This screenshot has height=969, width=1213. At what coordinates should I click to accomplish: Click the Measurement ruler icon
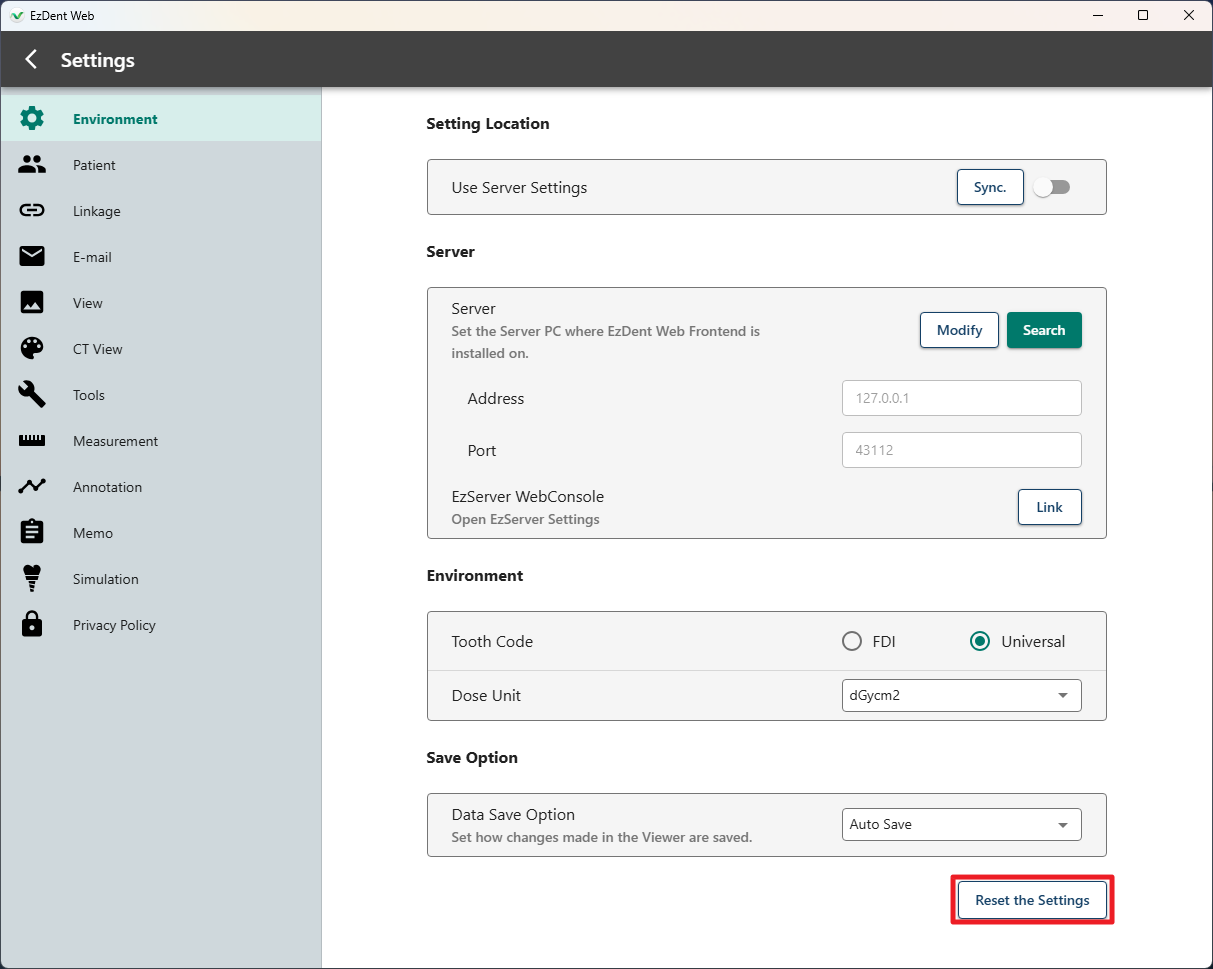click(x=32, y=441)
